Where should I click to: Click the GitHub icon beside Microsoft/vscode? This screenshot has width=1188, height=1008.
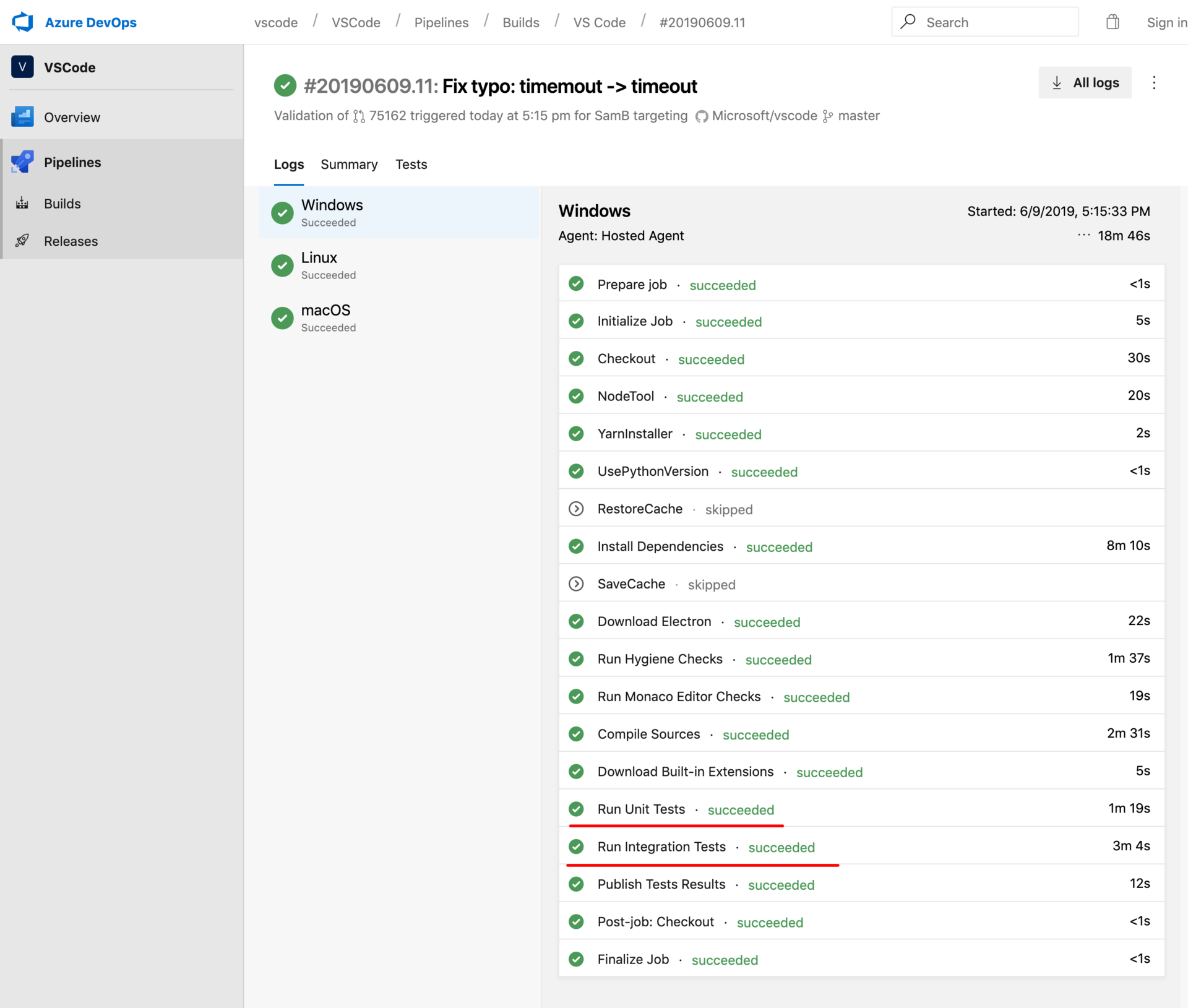[701, 116]
